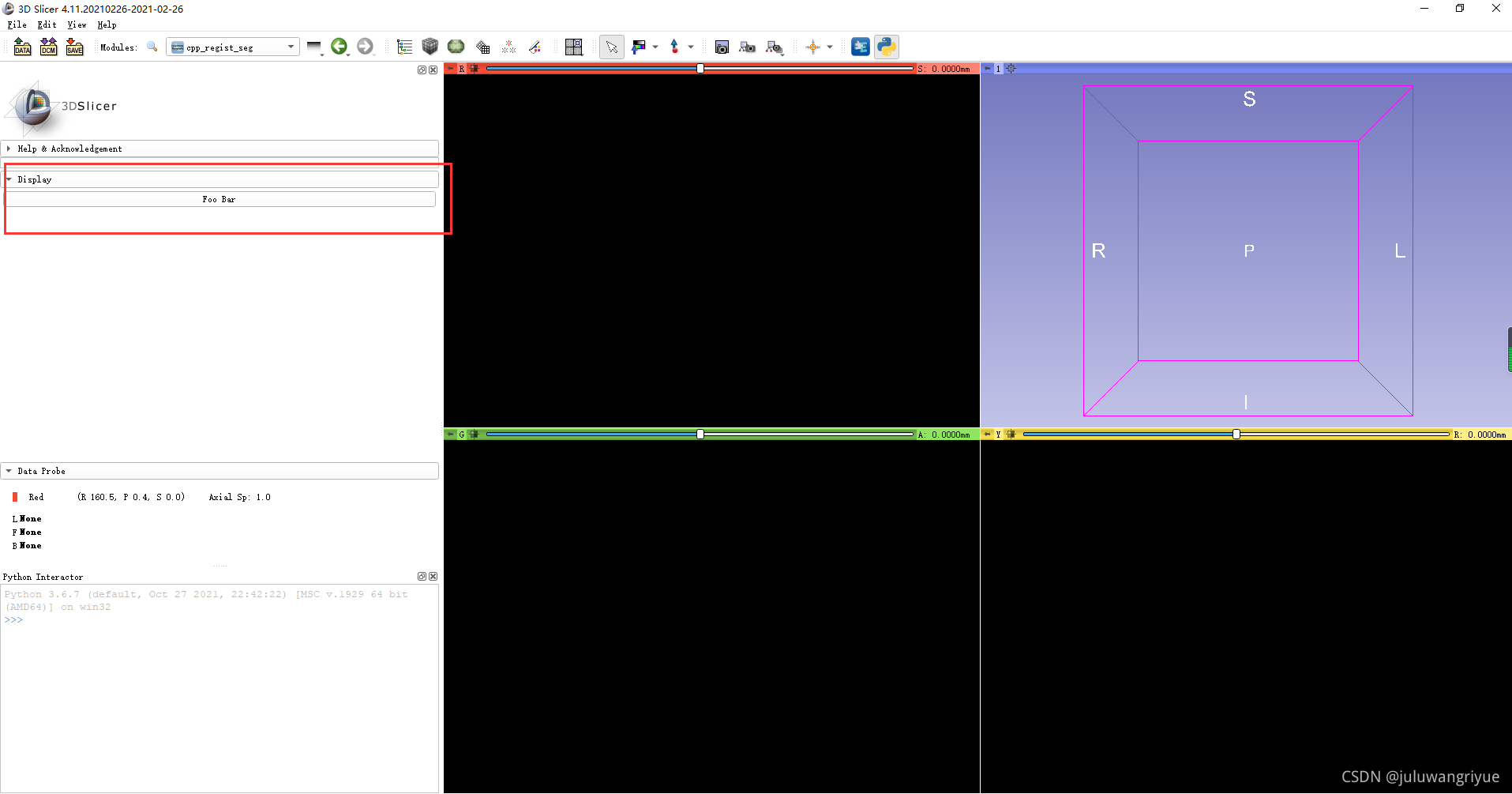Click the place markup fiducial icon

click(x=674, y=47)
